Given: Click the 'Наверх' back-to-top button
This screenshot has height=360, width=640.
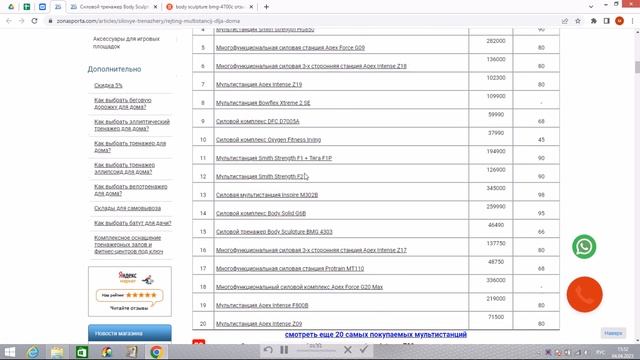Looking at the screenshot, I should pyautogui.click(x=613, y=333).
